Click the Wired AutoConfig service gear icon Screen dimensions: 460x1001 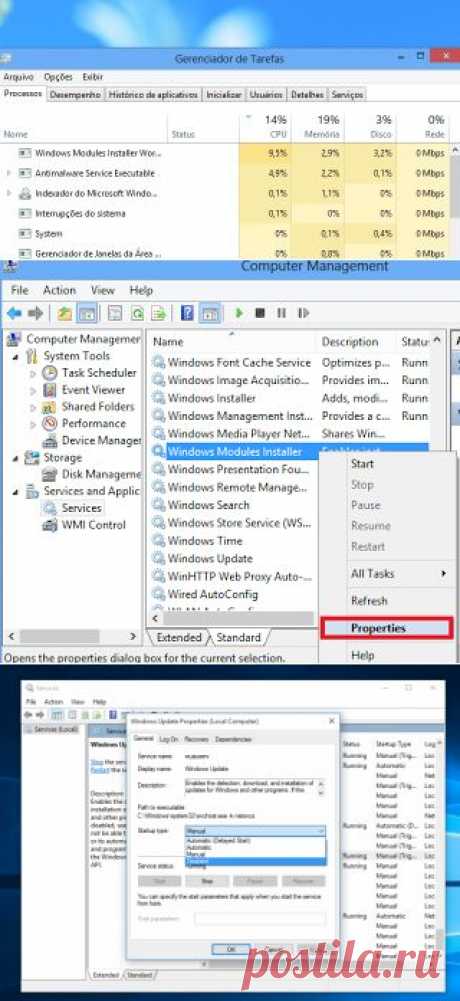pyautogui.click(x=158, y=594)
